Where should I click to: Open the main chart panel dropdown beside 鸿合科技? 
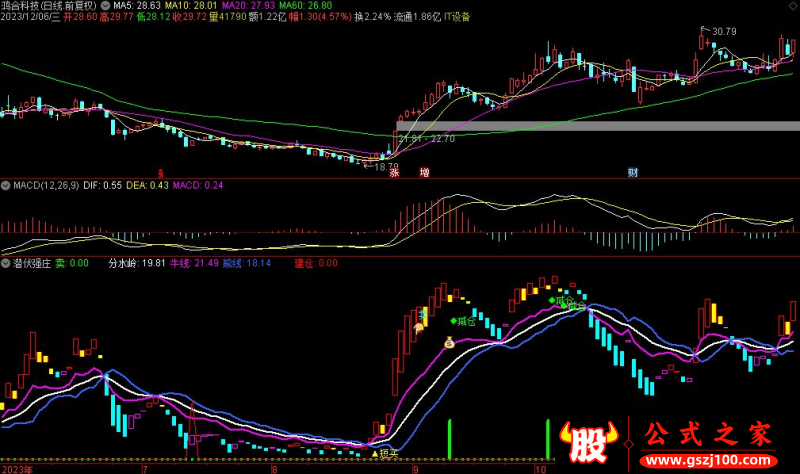105,6
